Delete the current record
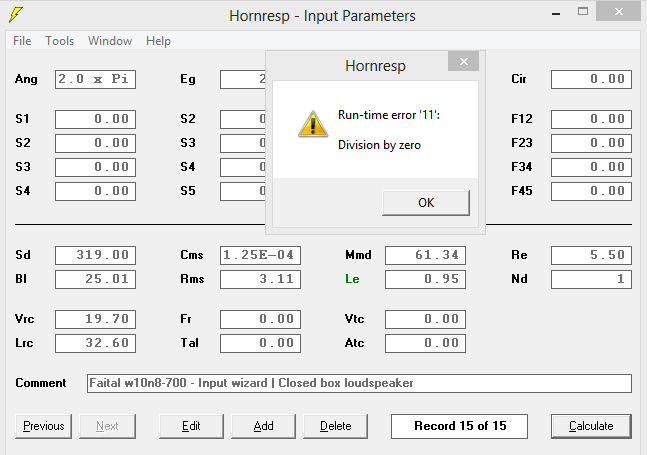This screenshot has height=455, width=647. (x=335, y=426)
